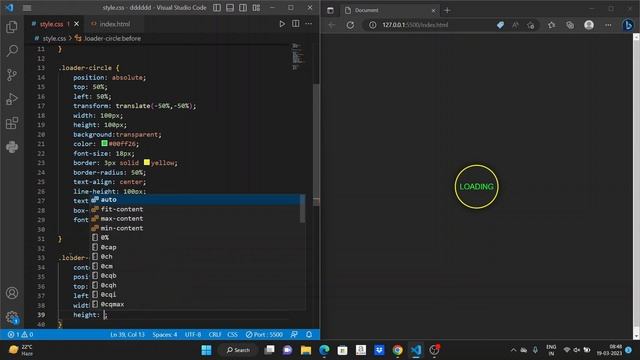
Task: Split the editor to the right
Action: [296, 24]
